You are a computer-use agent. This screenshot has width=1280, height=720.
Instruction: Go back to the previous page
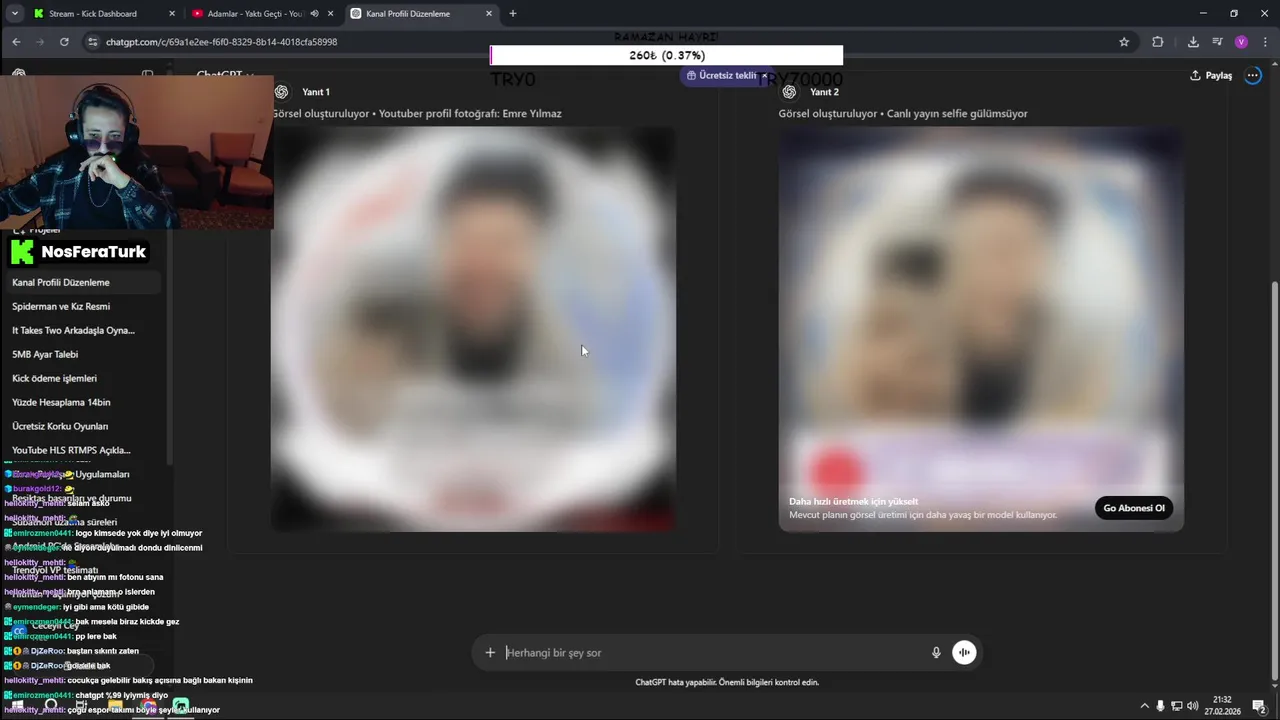16,42
